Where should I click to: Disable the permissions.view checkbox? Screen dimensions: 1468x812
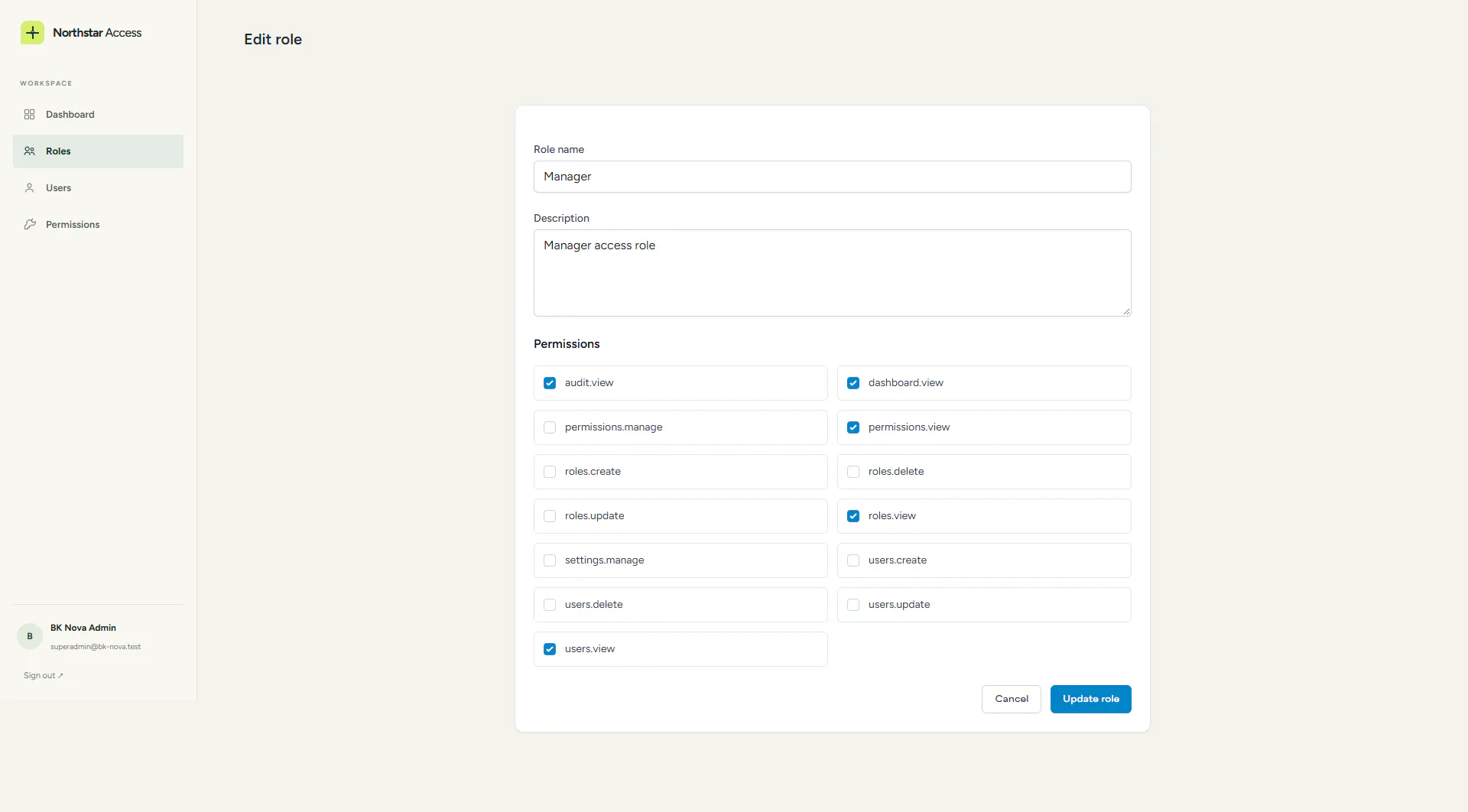(853, 427)
